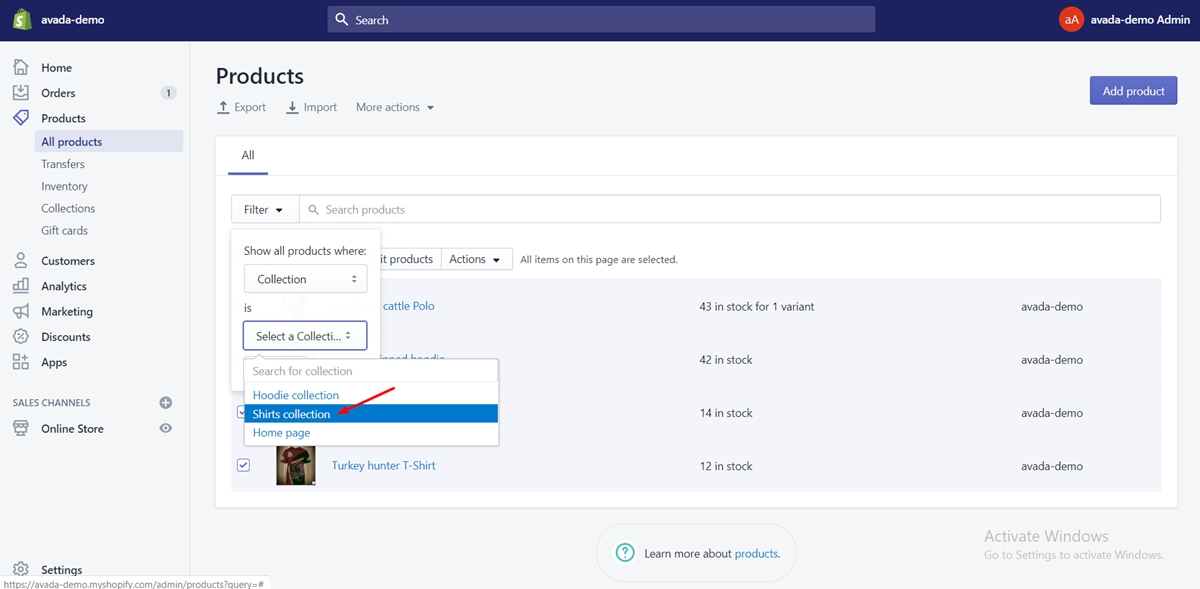Click the Export upload arrow icon

tap(224, 107)
